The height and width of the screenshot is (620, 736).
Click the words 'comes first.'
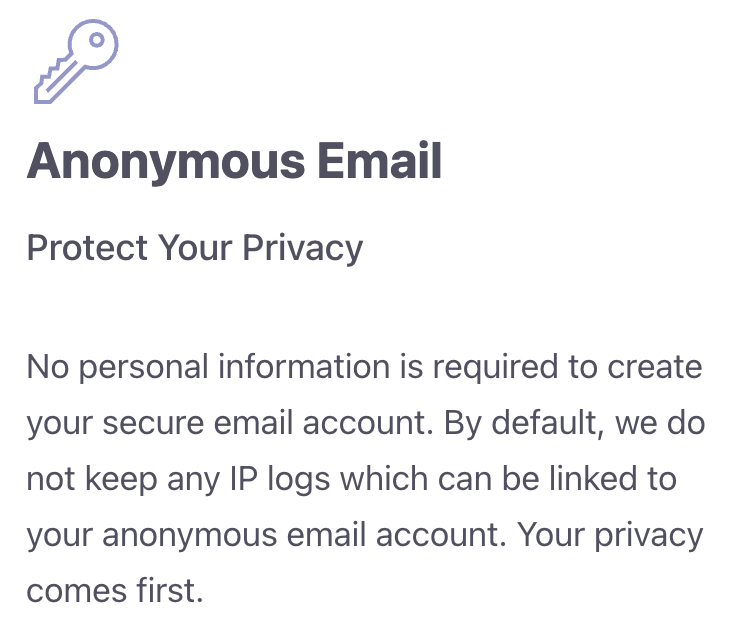tap(114, 591)
